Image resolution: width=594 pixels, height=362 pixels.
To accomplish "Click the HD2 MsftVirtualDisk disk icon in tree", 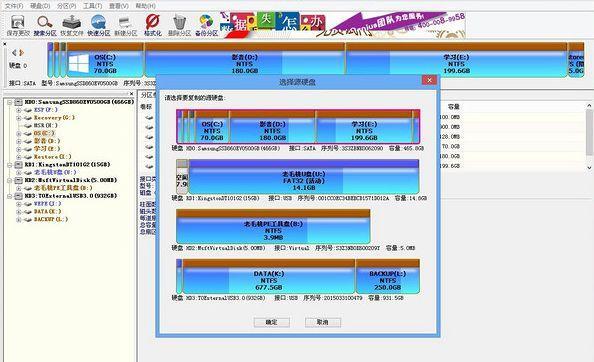I will (x=18, y=180).
